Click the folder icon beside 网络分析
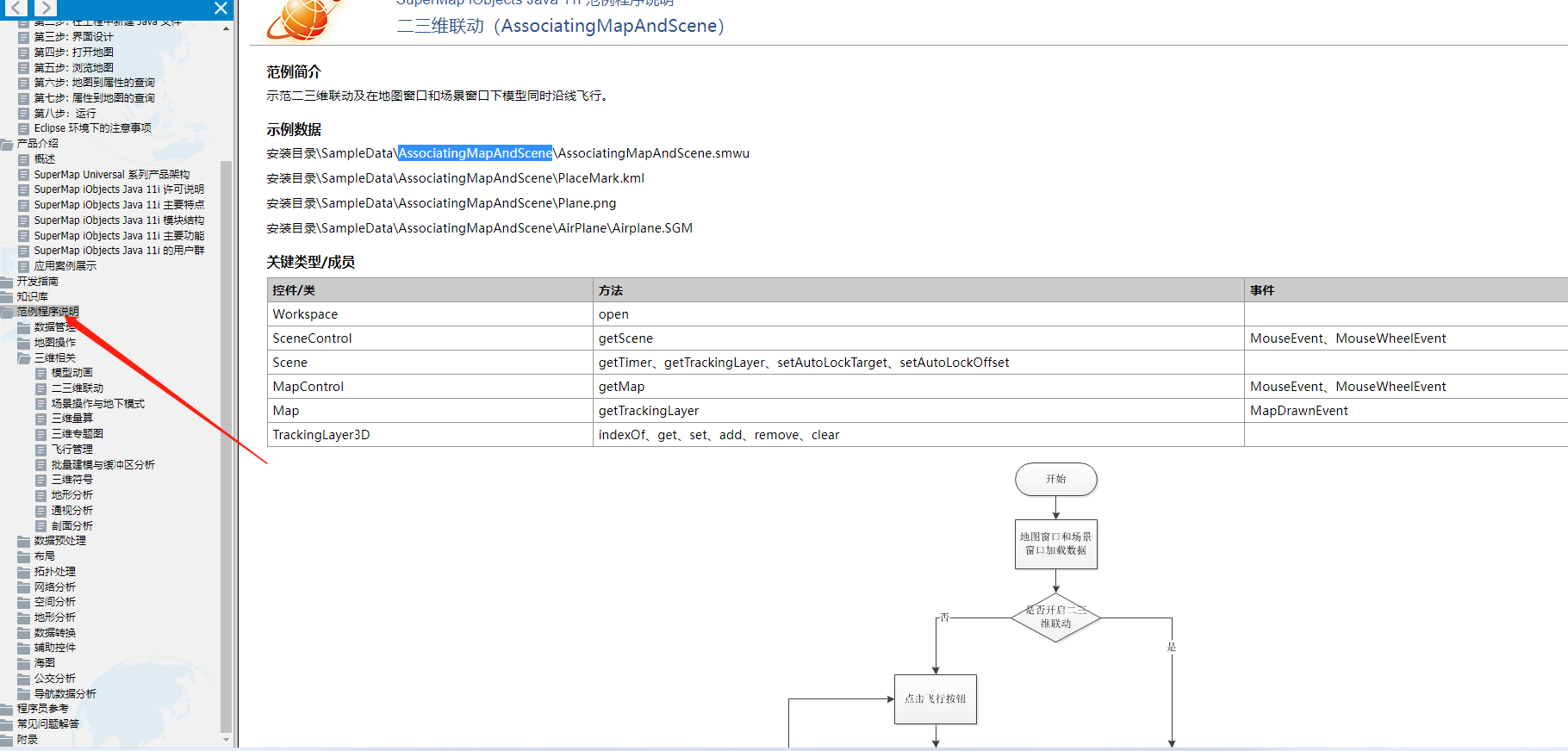 click(24, 587)
